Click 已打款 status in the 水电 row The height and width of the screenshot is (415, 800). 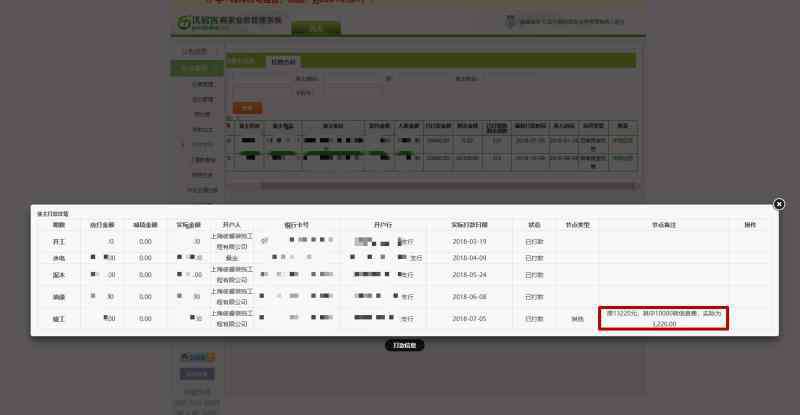click(534, 258)
